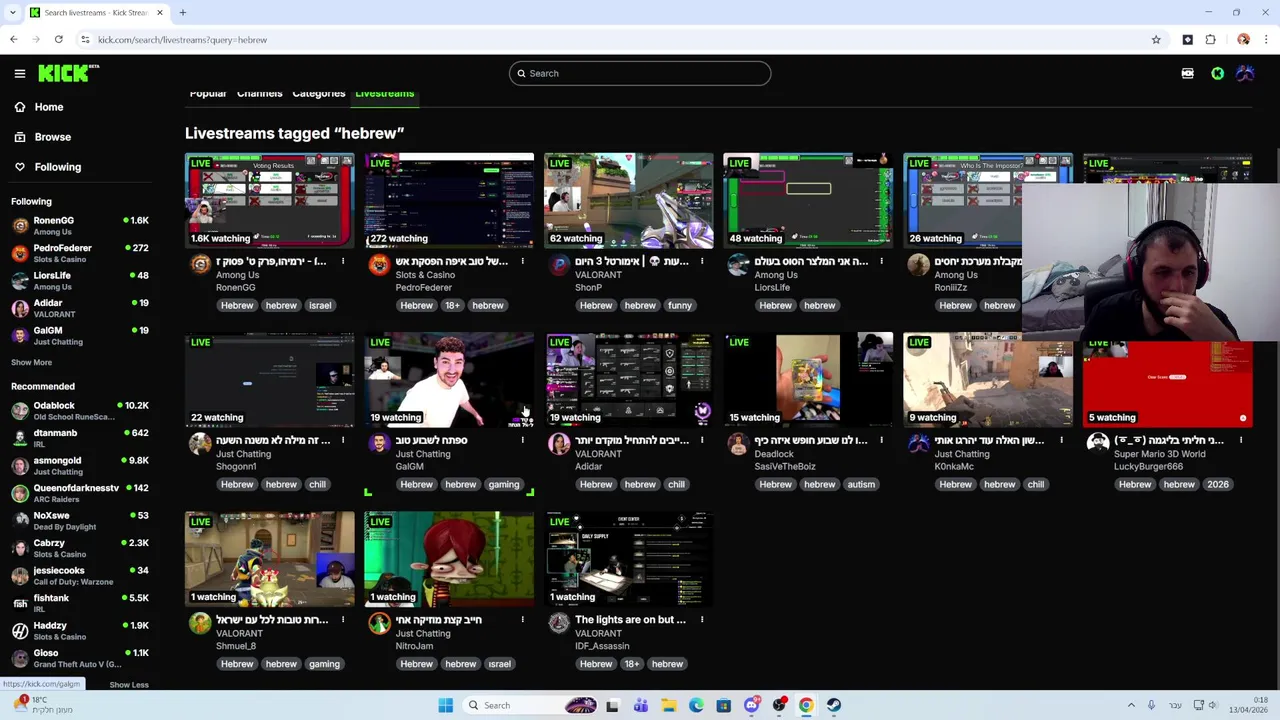Open the 272 watching stream thumbnail
Viewport: 1280px width, 720px height.
(x=449, y=200)
